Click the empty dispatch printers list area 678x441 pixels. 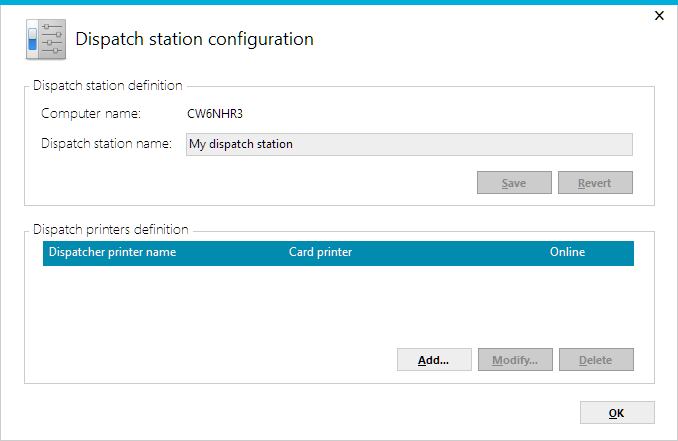[x=338, y=303]
